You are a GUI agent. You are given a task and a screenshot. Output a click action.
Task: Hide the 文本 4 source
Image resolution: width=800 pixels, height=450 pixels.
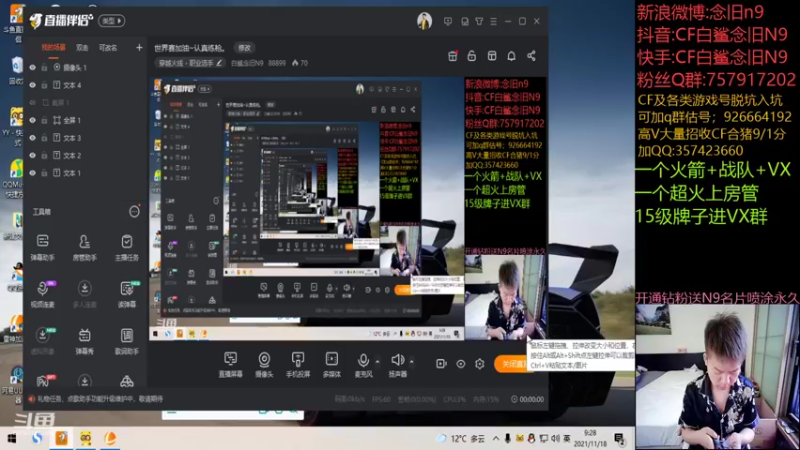click(33, 85)
